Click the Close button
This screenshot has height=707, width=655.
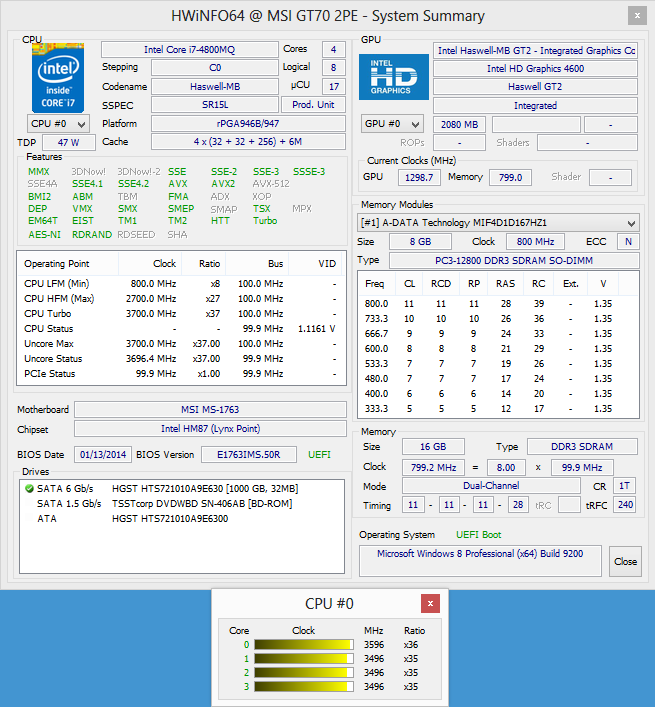(x=625, y=561)
